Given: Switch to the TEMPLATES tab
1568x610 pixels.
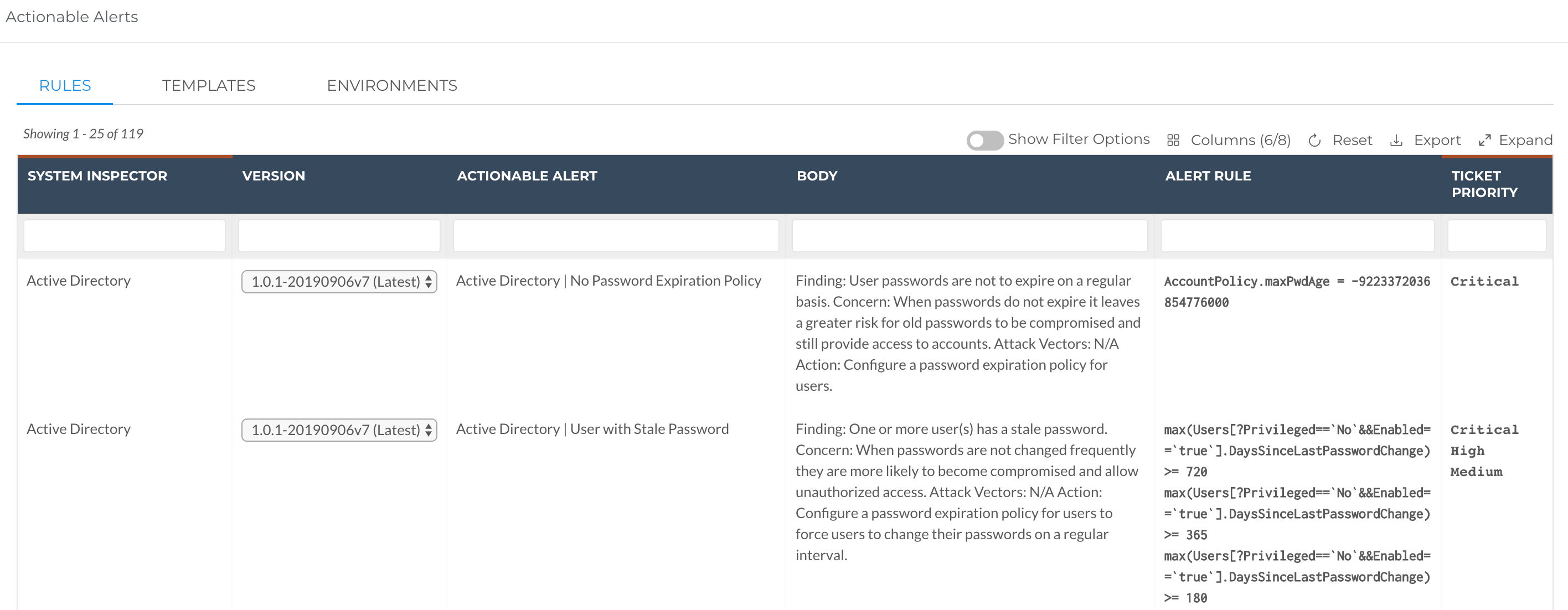Looking at the screenshot, I should pos(208,85).
